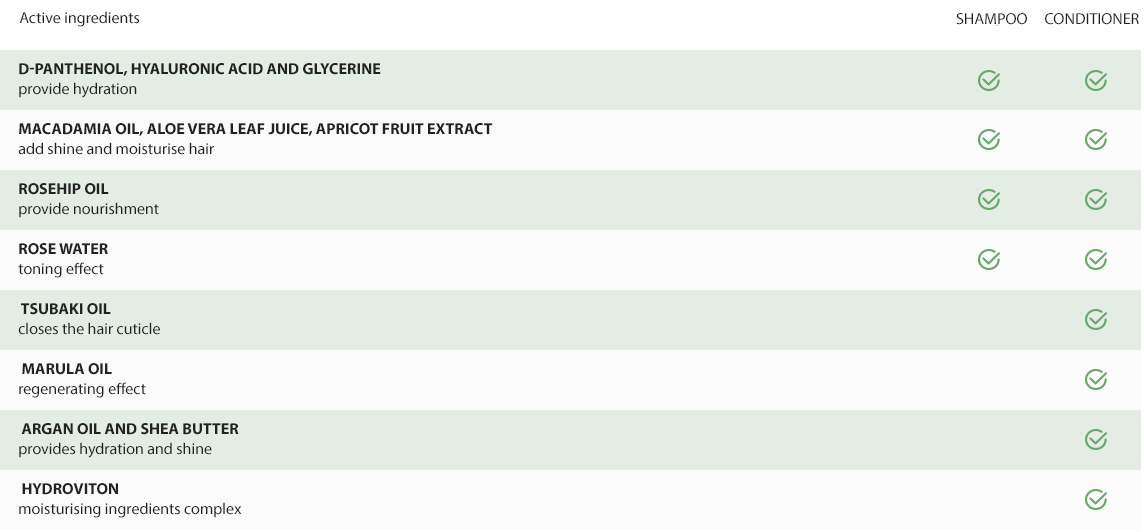This screenshot has height=532, width=1144.
Task: Click the Conditioner checkmark for Argan Oil row
Action: coord(1096,439)
